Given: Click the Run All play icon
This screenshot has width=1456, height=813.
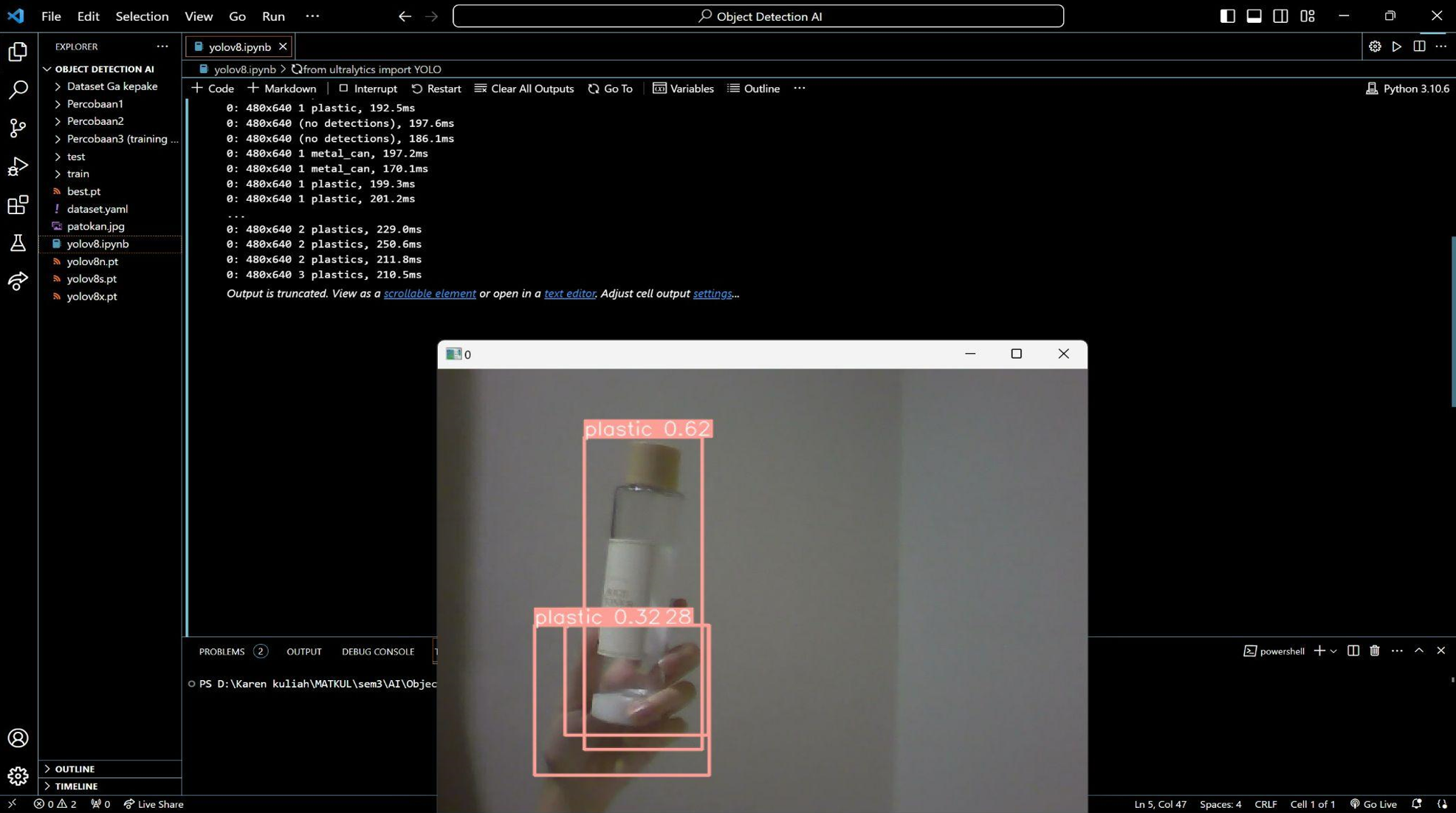Looking at the screenshot, I should 1397,46.
